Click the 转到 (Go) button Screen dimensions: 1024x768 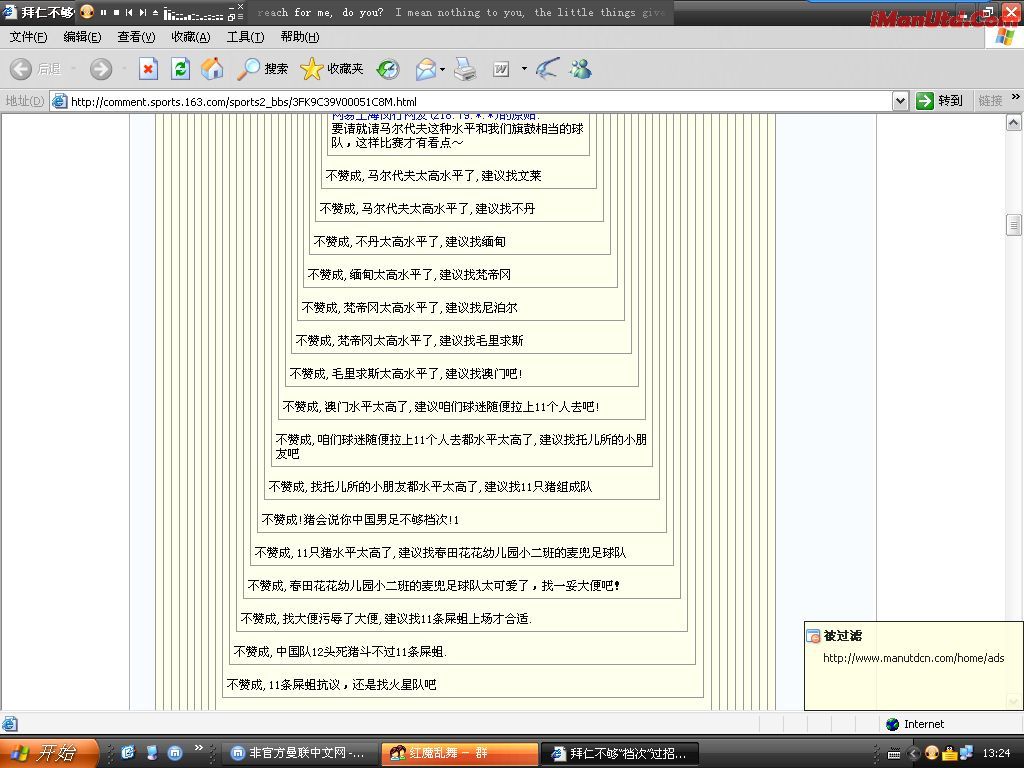click(x=940, y=101)
